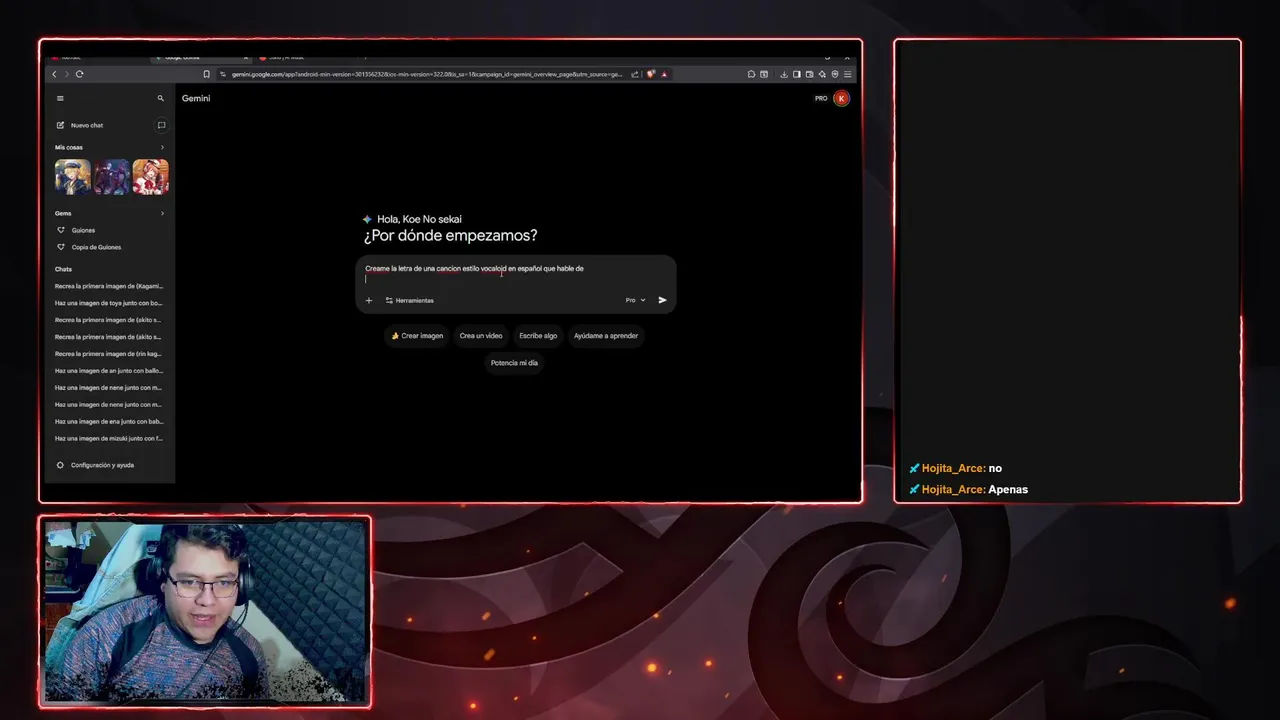Send the prompt with the arrow icon
Image resolution: width=1280 pixels, height=720 pixels.
(662, 300)
